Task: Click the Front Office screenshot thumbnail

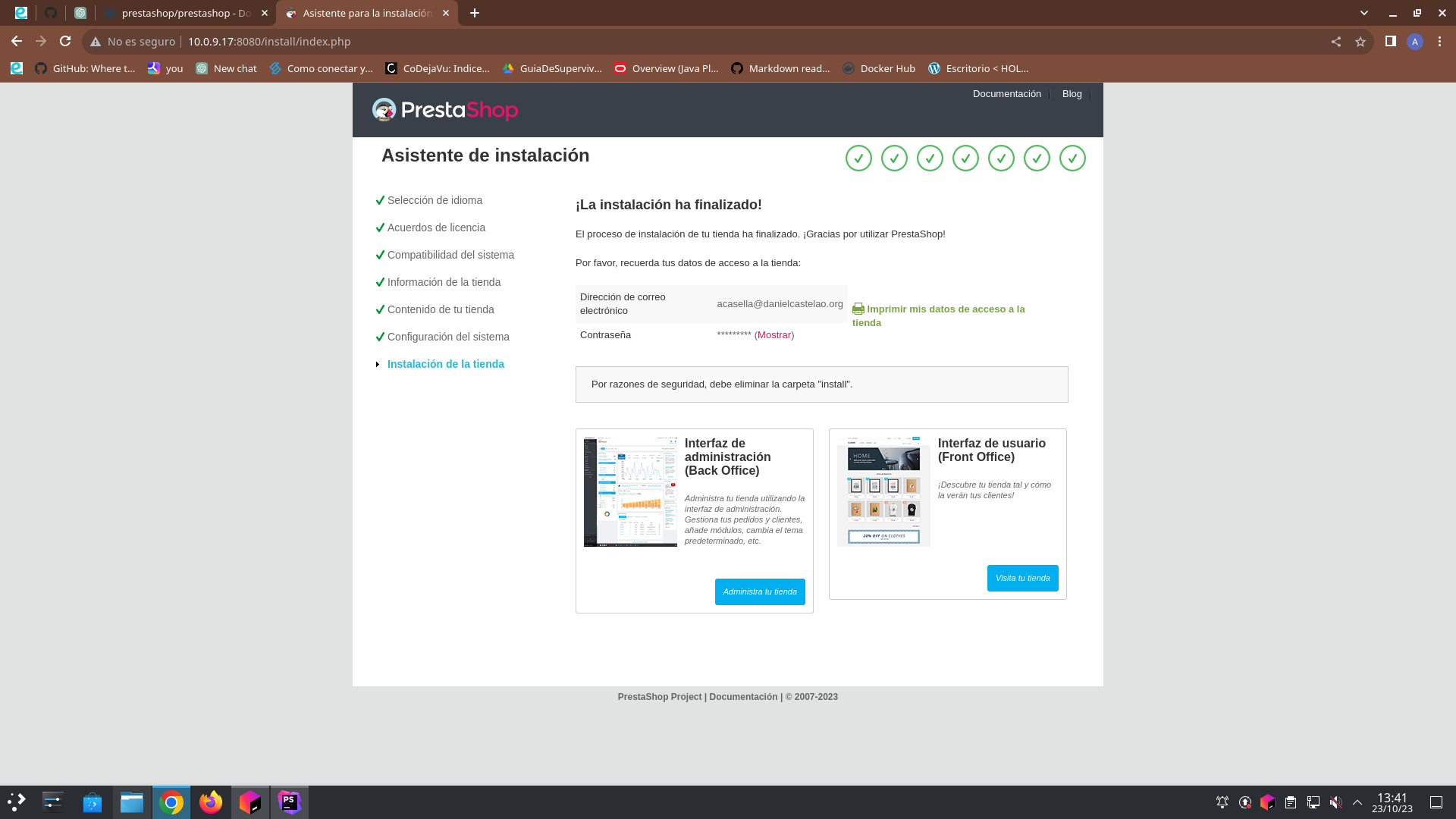Action: point(883,491)
